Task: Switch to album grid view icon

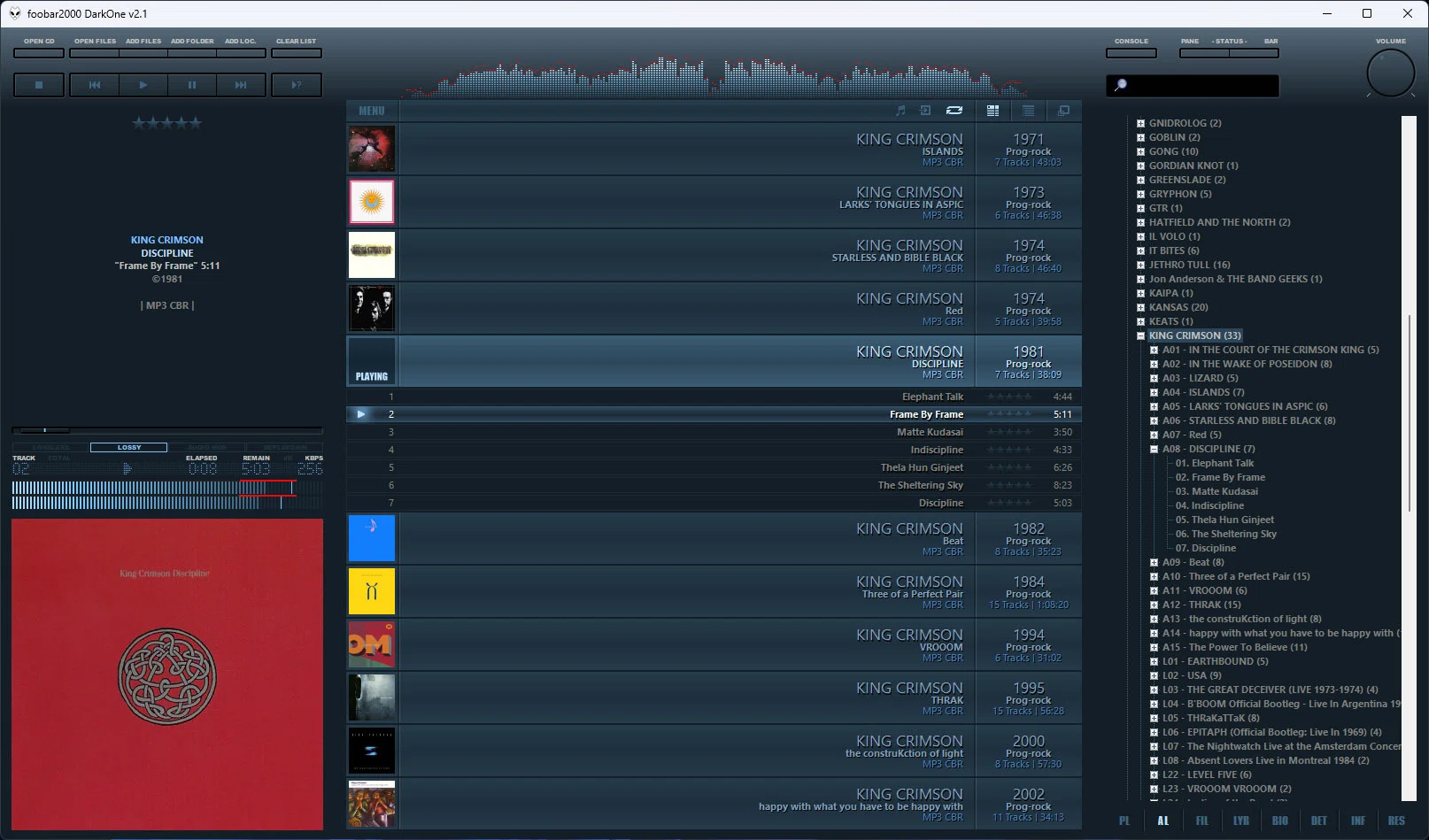Action: tap(993, 111)
